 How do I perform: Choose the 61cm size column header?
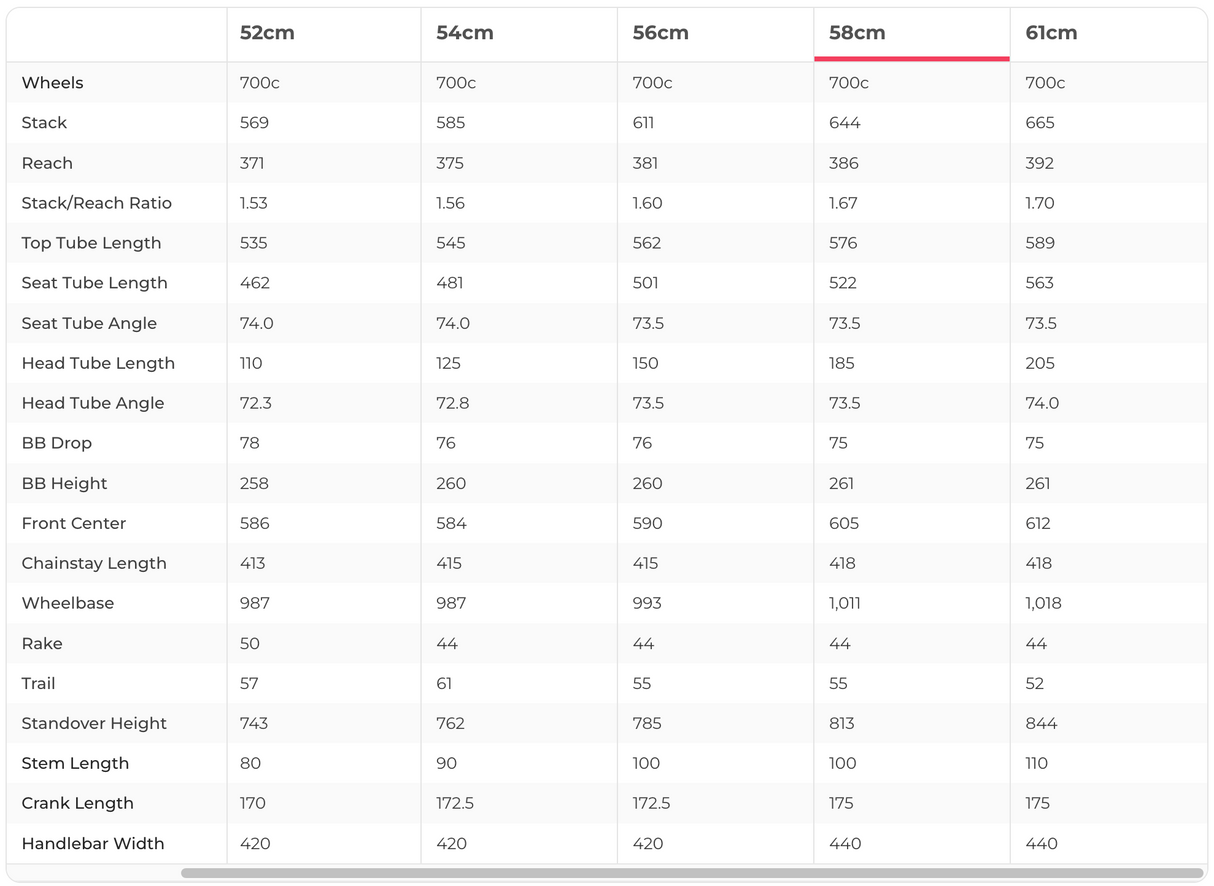click(x=1051, y=33)
